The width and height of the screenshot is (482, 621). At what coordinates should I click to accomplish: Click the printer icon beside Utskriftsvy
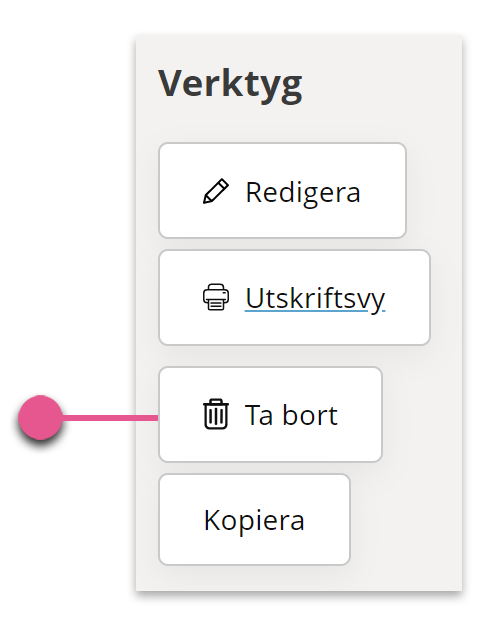216,297
